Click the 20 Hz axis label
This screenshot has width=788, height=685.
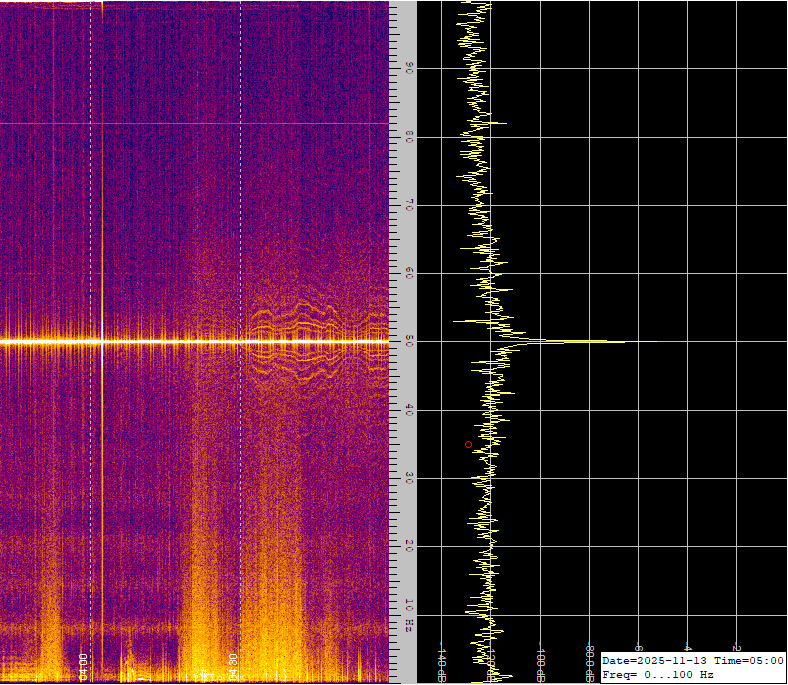[x=409, y=546]
